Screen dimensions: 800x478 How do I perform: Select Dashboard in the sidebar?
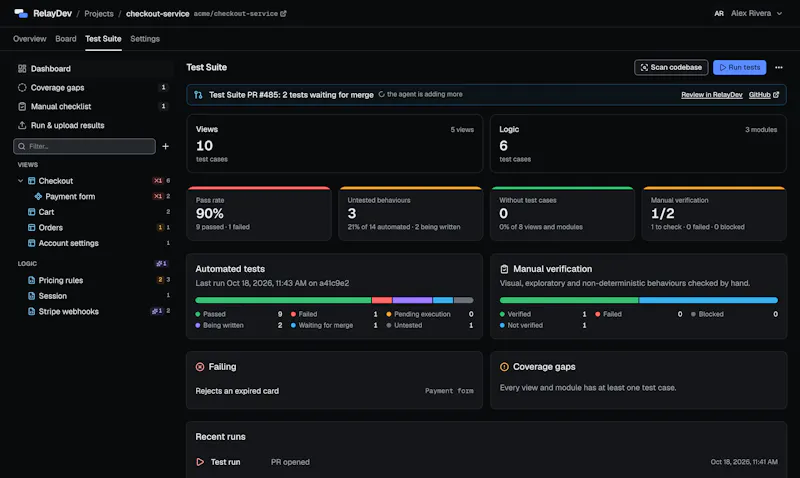tap(92, 68)
